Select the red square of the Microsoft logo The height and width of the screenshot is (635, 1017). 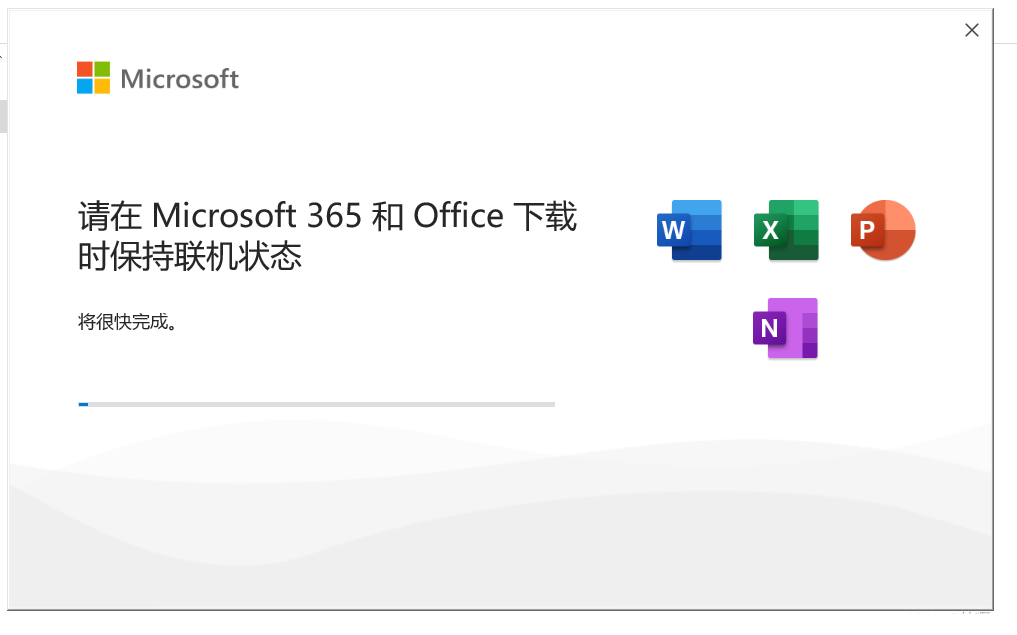[x=84, y=69]
